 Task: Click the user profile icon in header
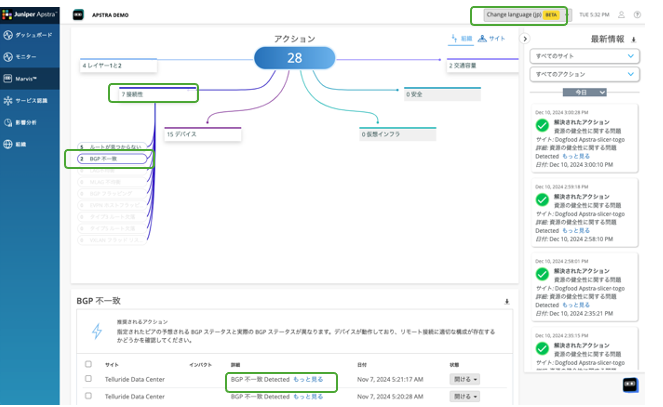pyautogui.click(x=621, y=15)
